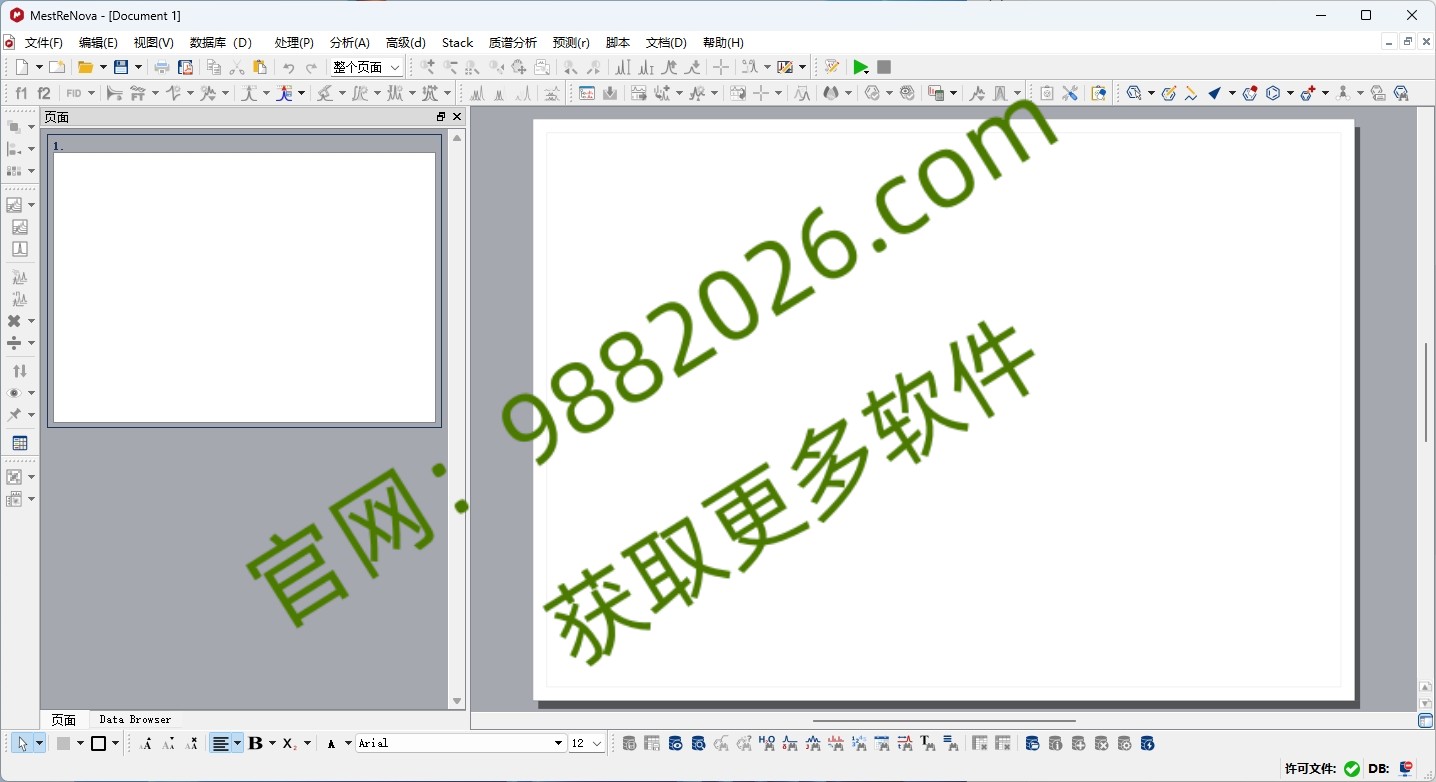Viewport: 1436px width, 782px height.
Task: Switch to the Data Browser tab
Action: tap(135, 719)
